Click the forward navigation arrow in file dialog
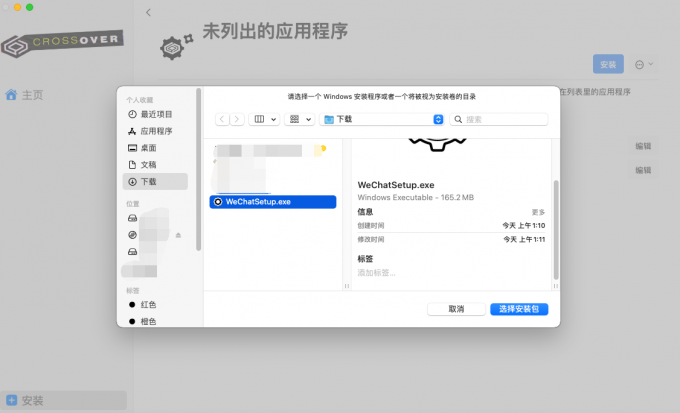The width and height of the screenshot is (680, 413). [x=237, y=119]
